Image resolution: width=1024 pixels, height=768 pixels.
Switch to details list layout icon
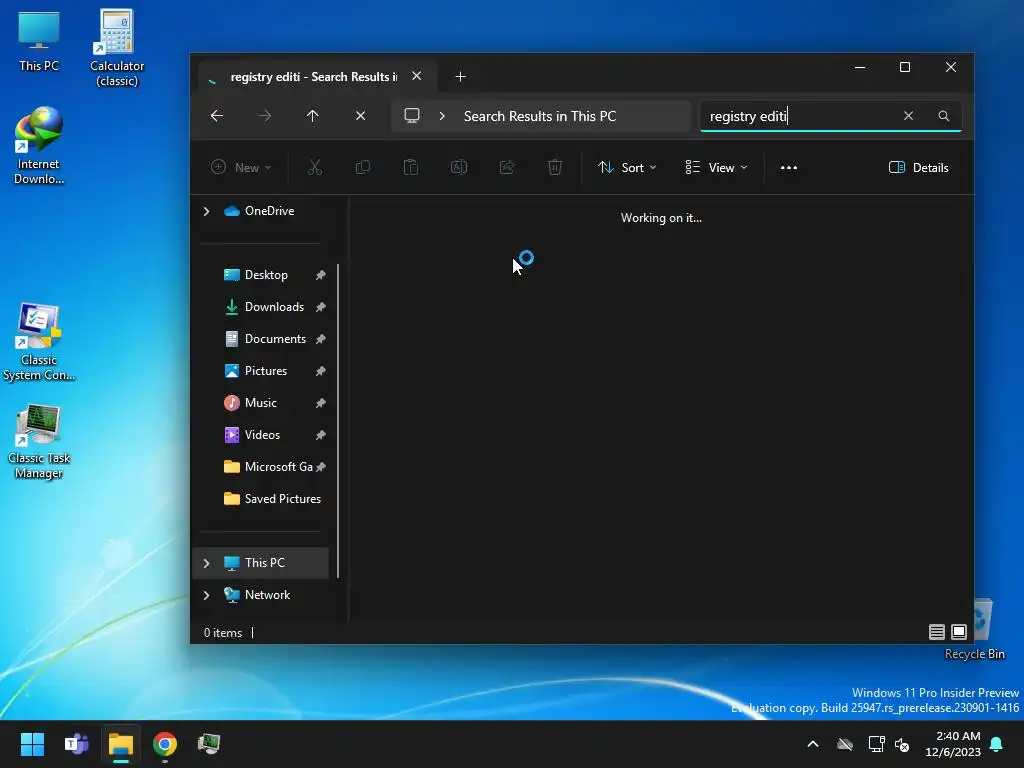pos(936,632)
